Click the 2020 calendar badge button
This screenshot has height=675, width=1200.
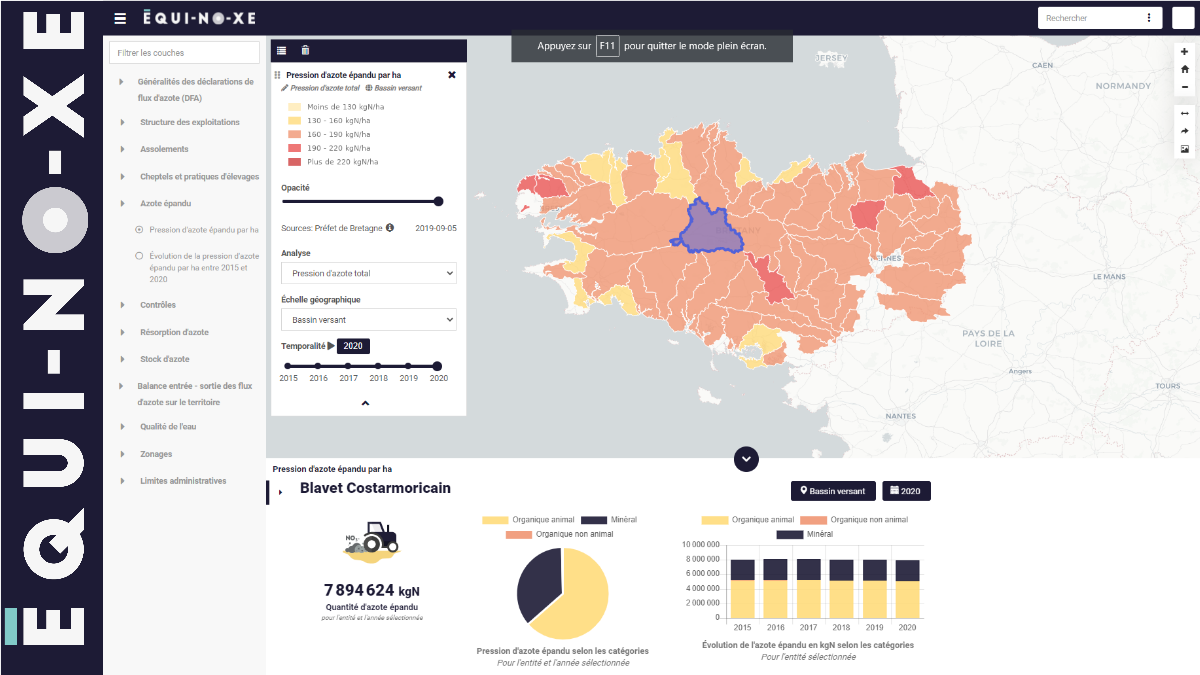coord(906,490)
